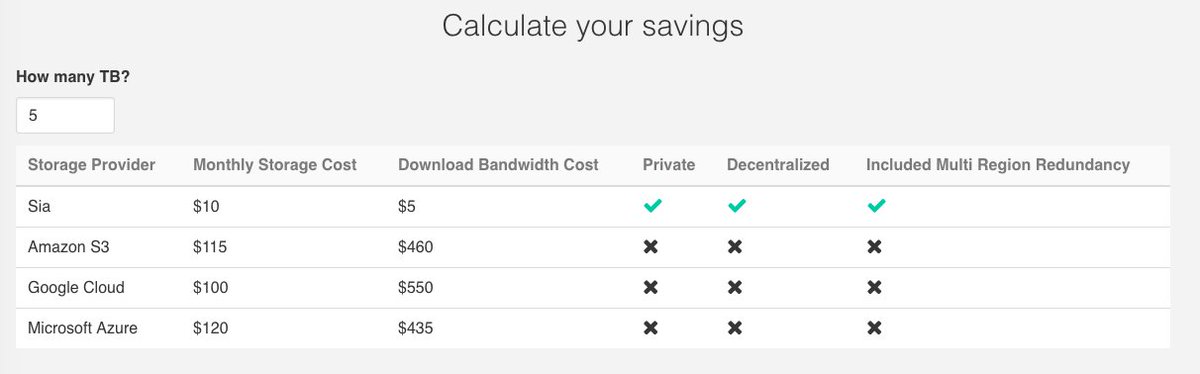1200x374 pixels.
Task: Click Google Cloud's Decentralized cross icon
Action: tap(735, 287)
